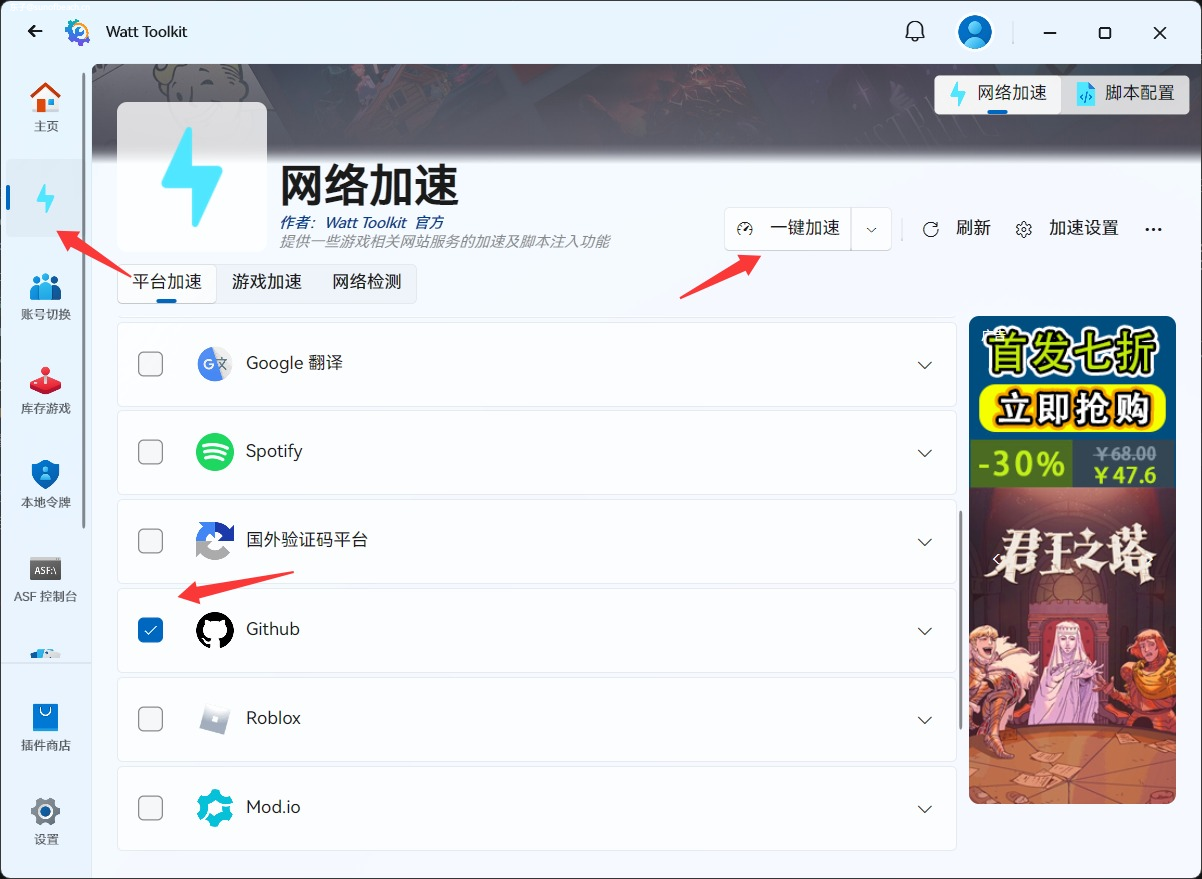Select the lightning network acceleration sidebar icon
The image size is (1202, 879).
coord(46,198)
